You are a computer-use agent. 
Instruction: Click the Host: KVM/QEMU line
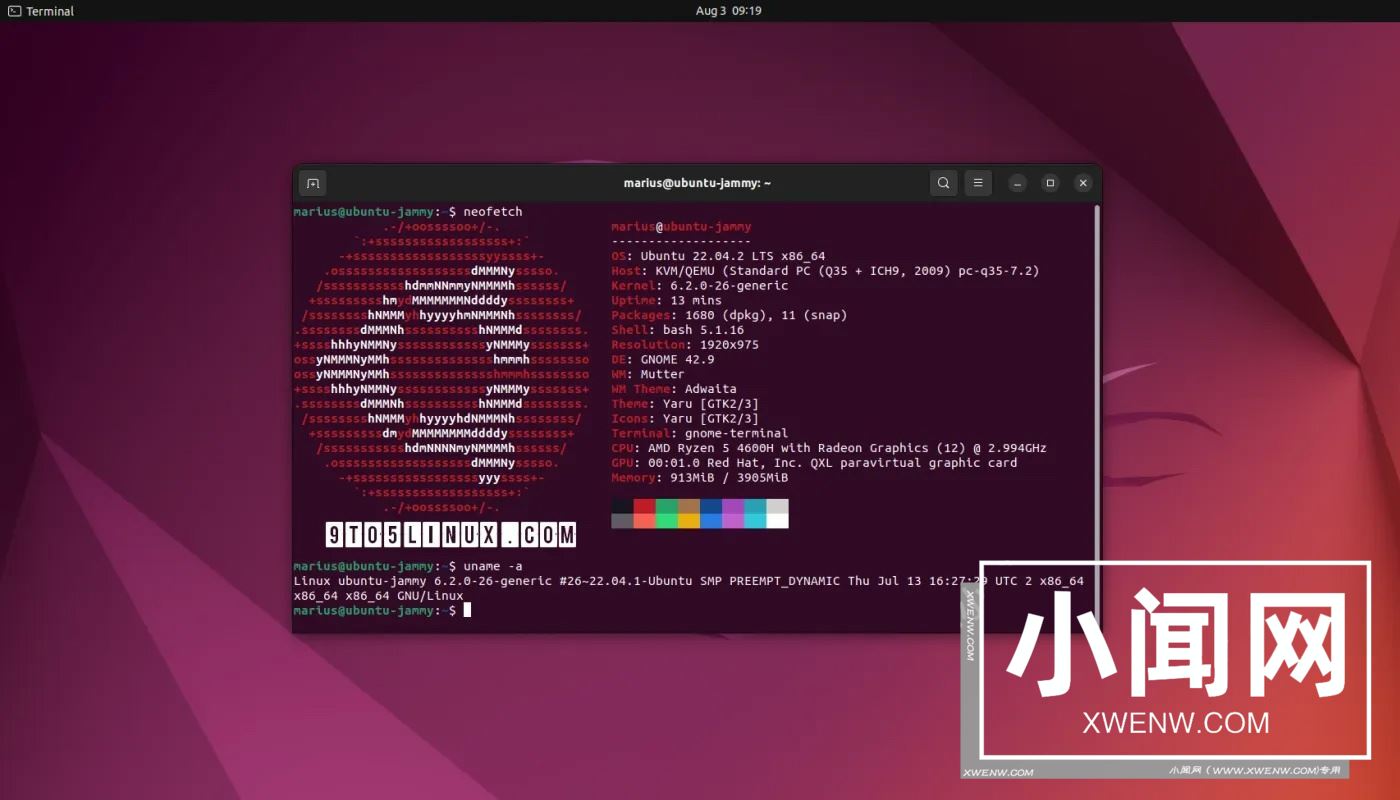(x=825, y=271)
